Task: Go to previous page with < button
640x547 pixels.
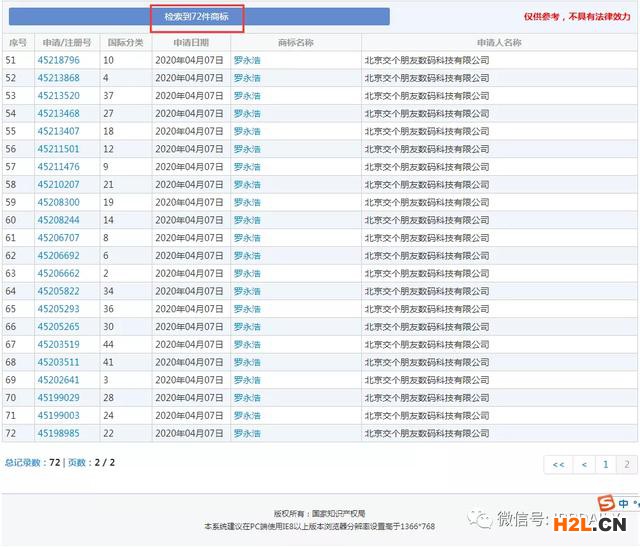Action: [x=584, y=465]
